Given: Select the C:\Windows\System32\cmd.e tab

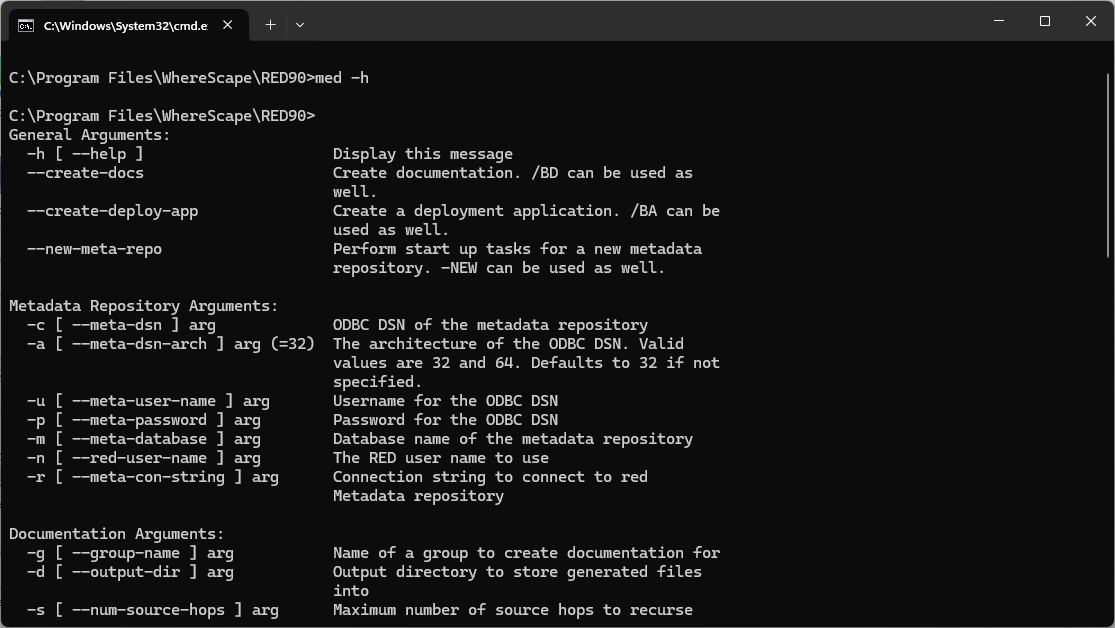Looking at the screenshot, I should [x=125, y=26].
